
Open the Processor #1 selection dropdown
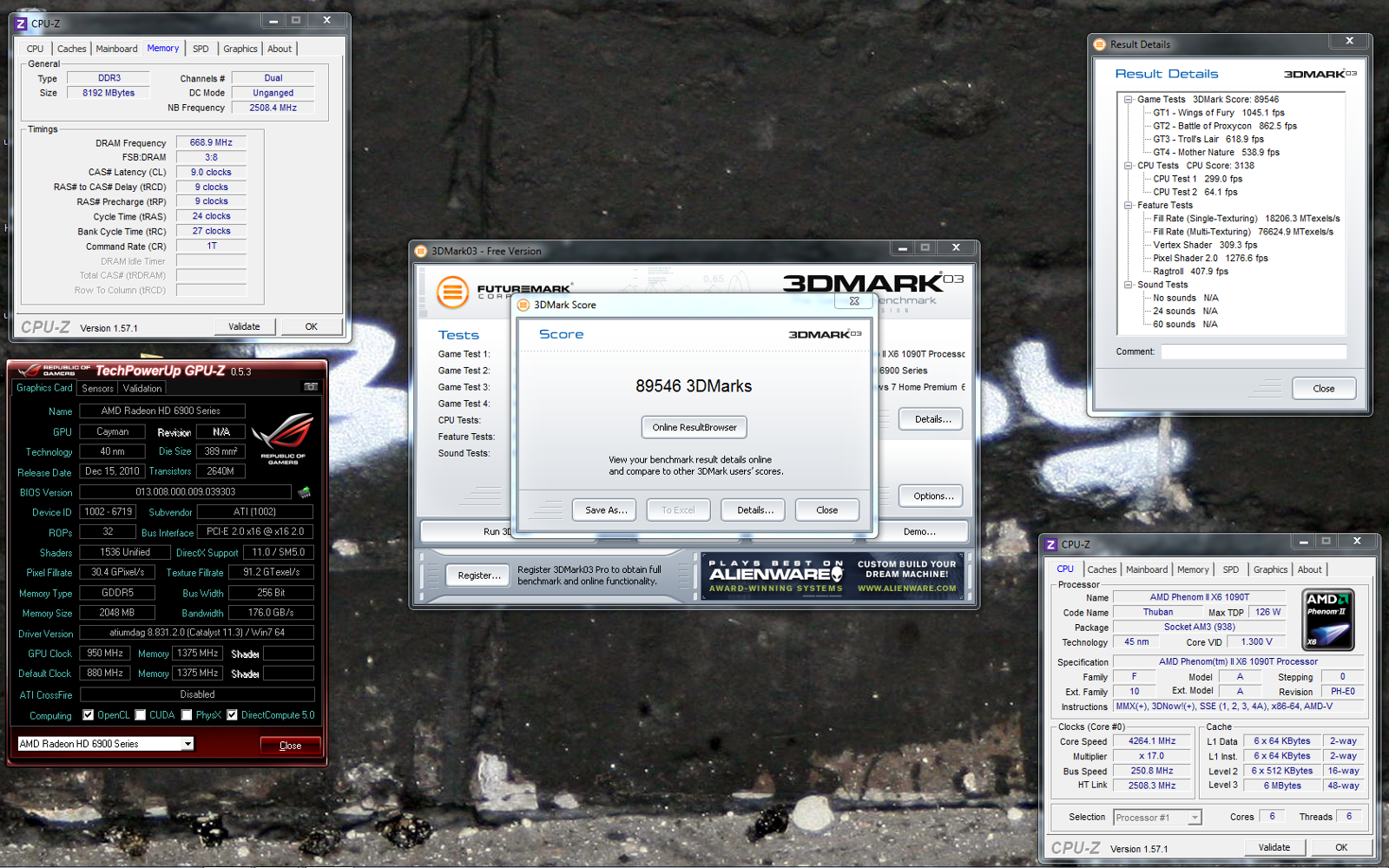(1195, 818)
